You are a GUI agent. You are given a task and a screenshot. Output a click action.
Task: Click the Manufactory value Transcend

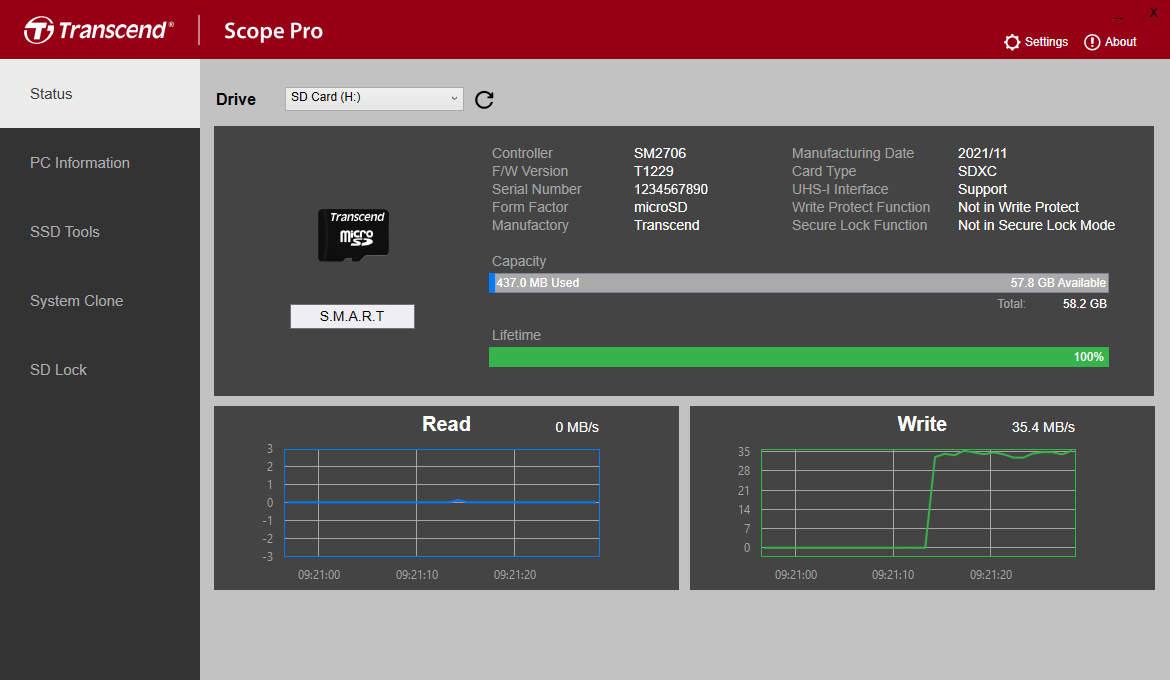point(666,225)
